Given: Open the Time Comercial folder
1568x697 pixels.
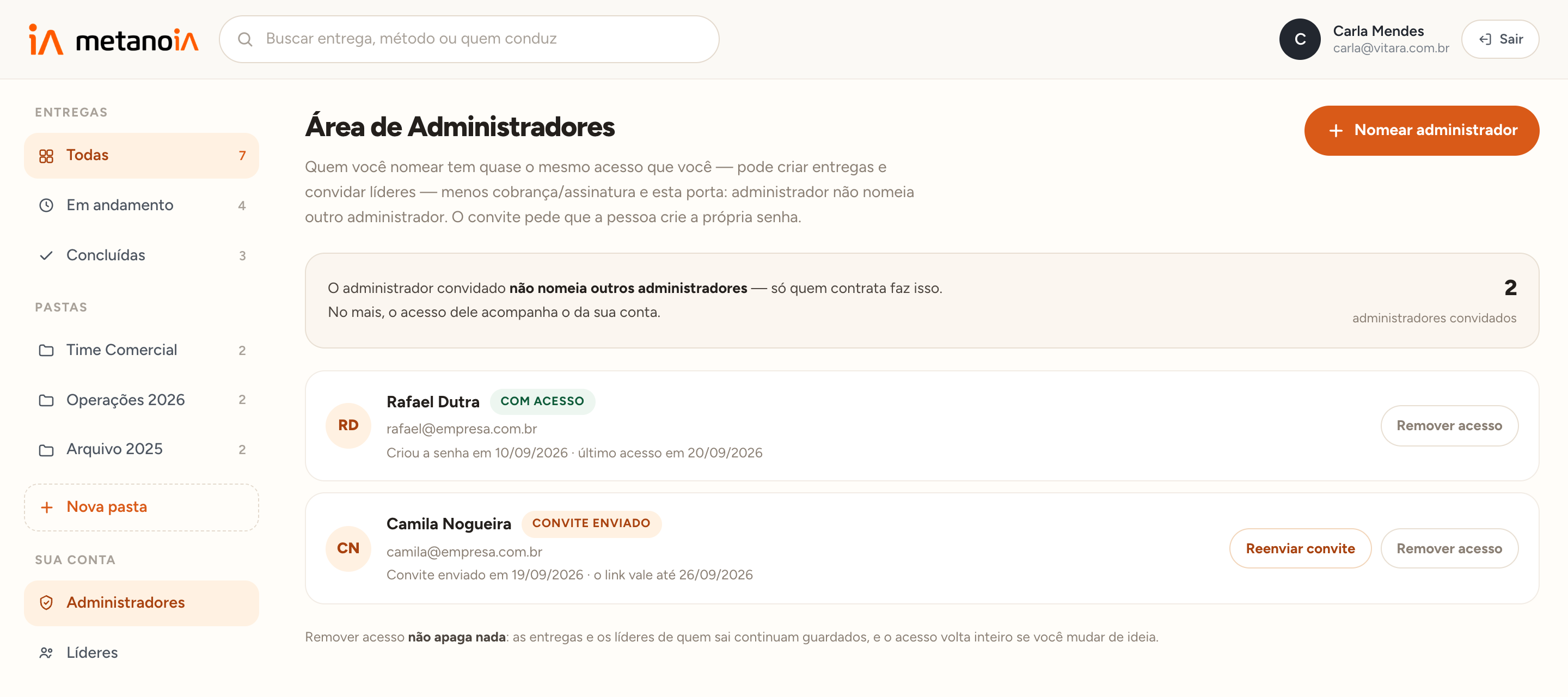Looking at the screenshot, I should pyautogui.click(x=141, y=351).
